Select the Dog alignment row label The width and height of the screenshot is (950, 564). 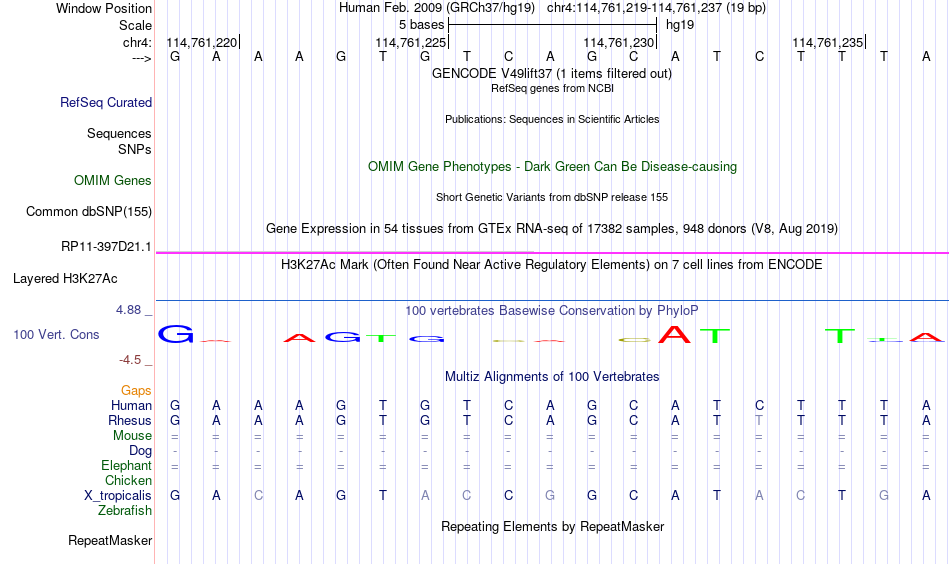141,451
